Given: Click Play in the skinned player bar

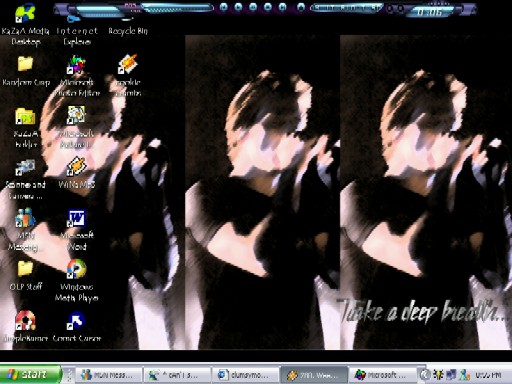Looking at the screenshot, I should pos(238,7).
